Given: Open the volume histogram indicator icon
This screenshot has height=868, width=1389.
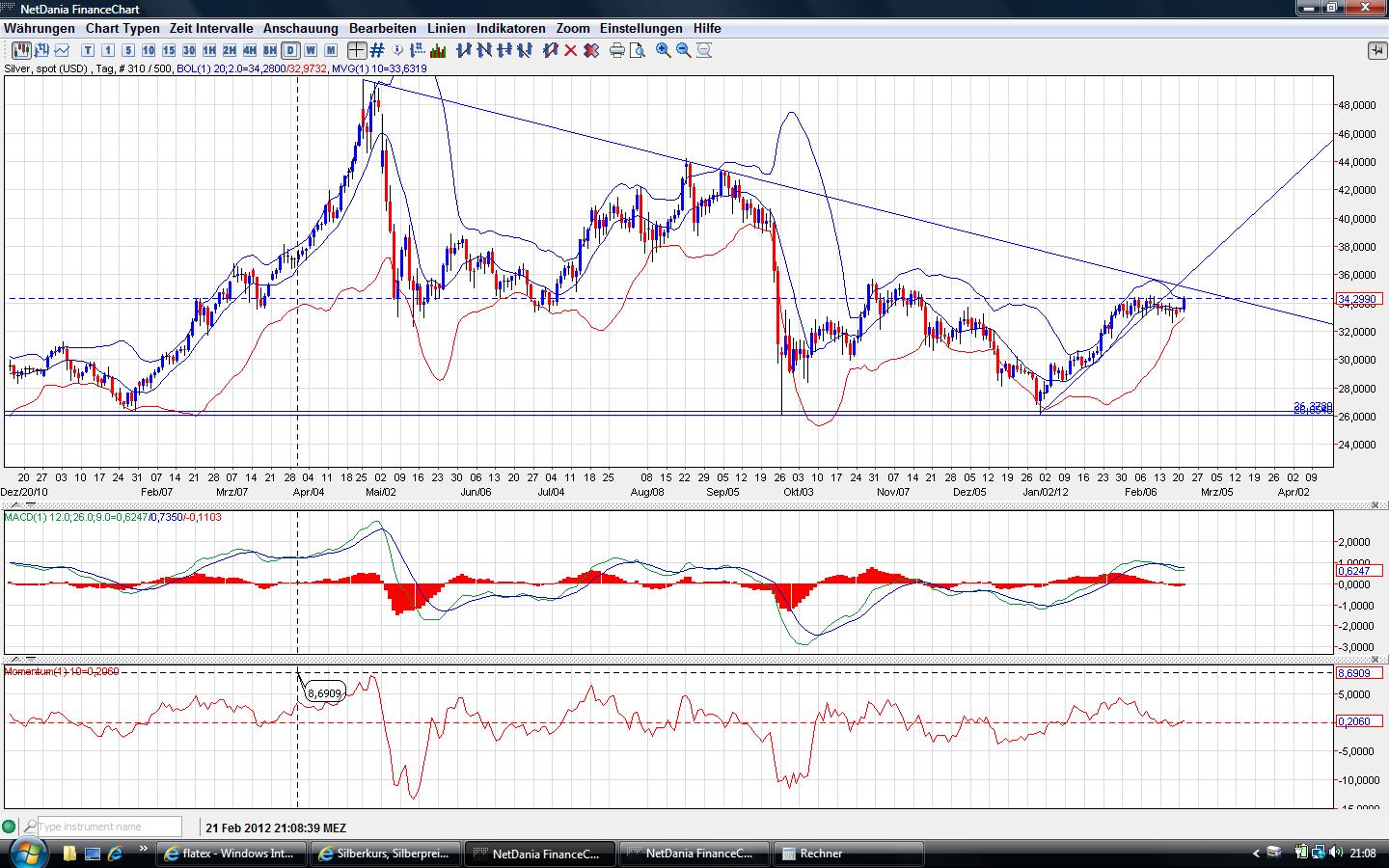Looking at the screenshot, I should pyautogui.click(x=438, y=50).
